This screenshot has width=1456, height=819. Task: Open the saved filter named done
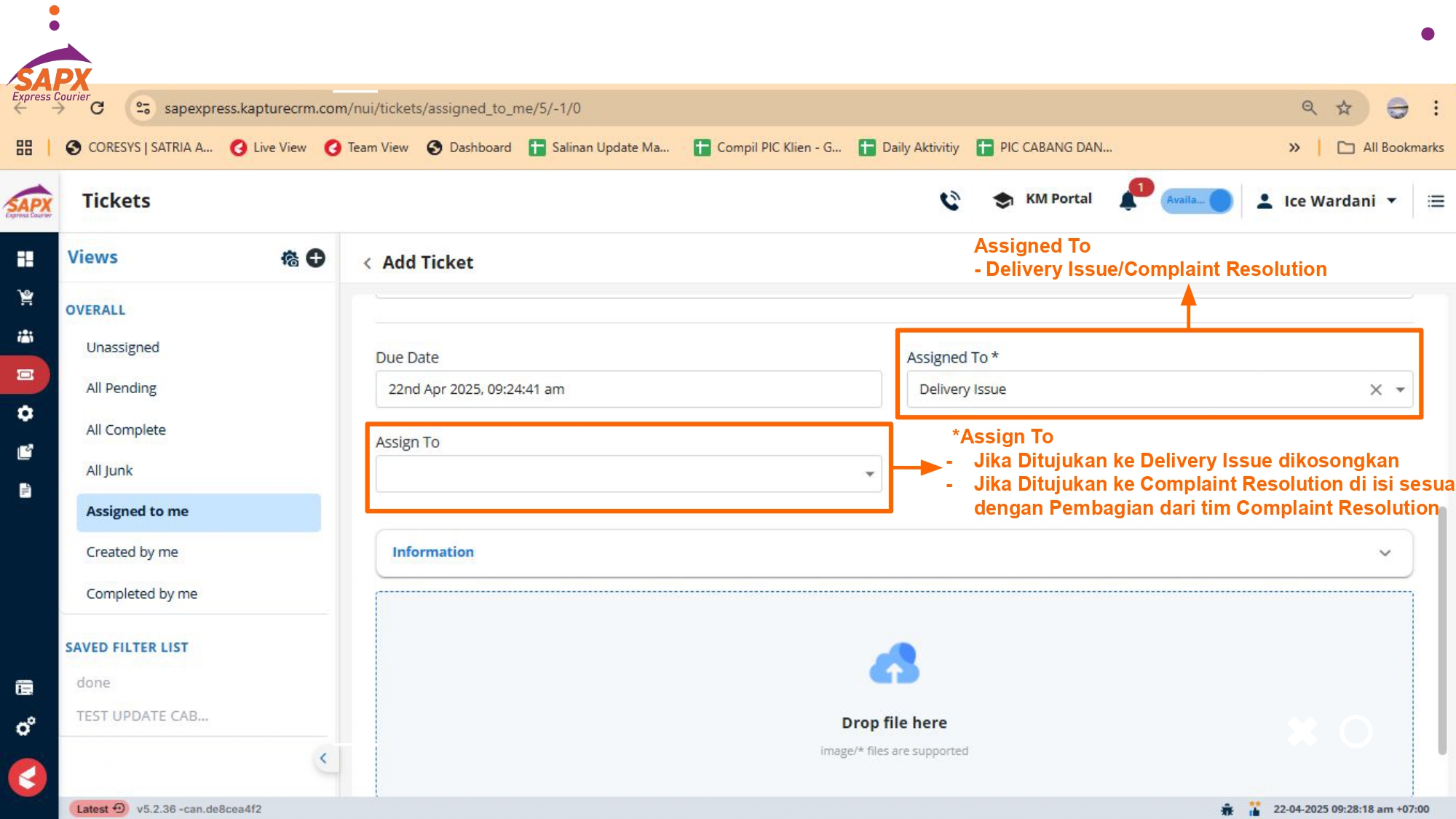click(x=93, y=683)
